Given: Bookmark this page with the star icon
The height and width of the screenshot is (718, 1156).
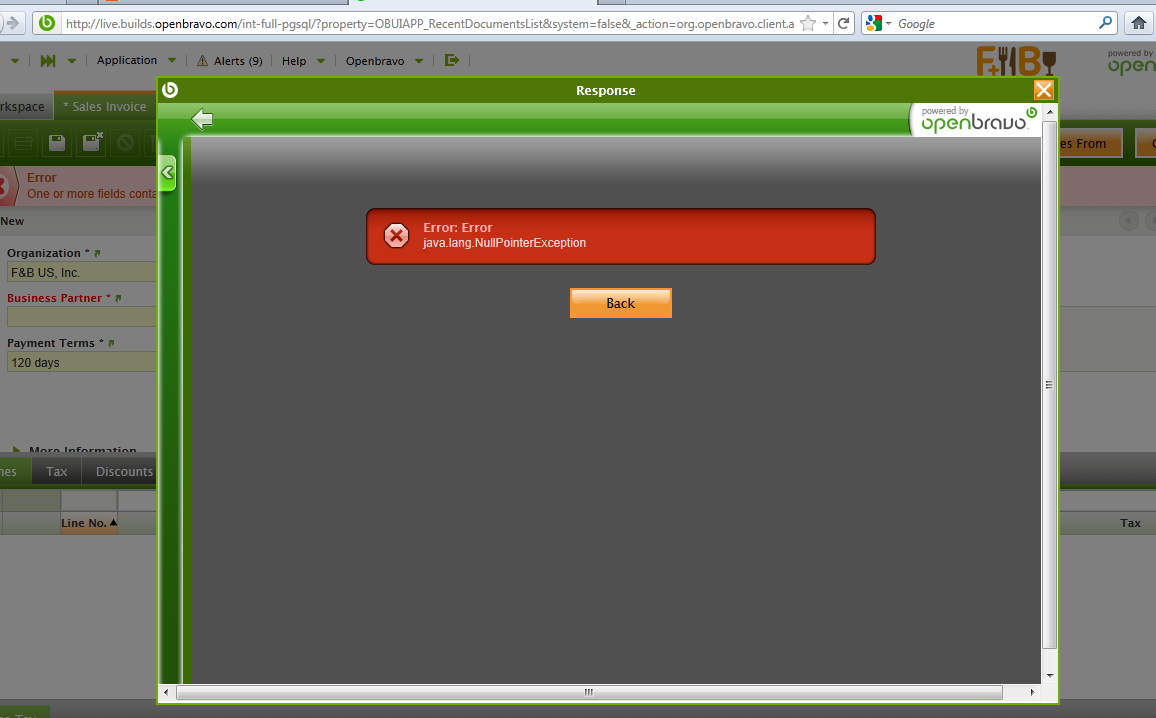Looking at the screenshot, I should click(808, 24).
